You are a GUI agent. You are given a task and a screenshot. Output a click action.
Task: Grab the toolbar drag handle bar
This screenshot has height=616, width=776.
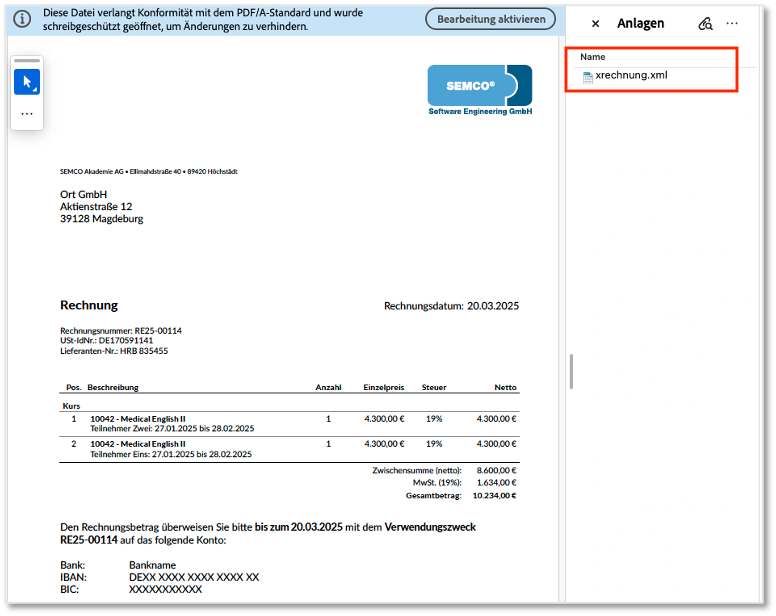[27, 60]
